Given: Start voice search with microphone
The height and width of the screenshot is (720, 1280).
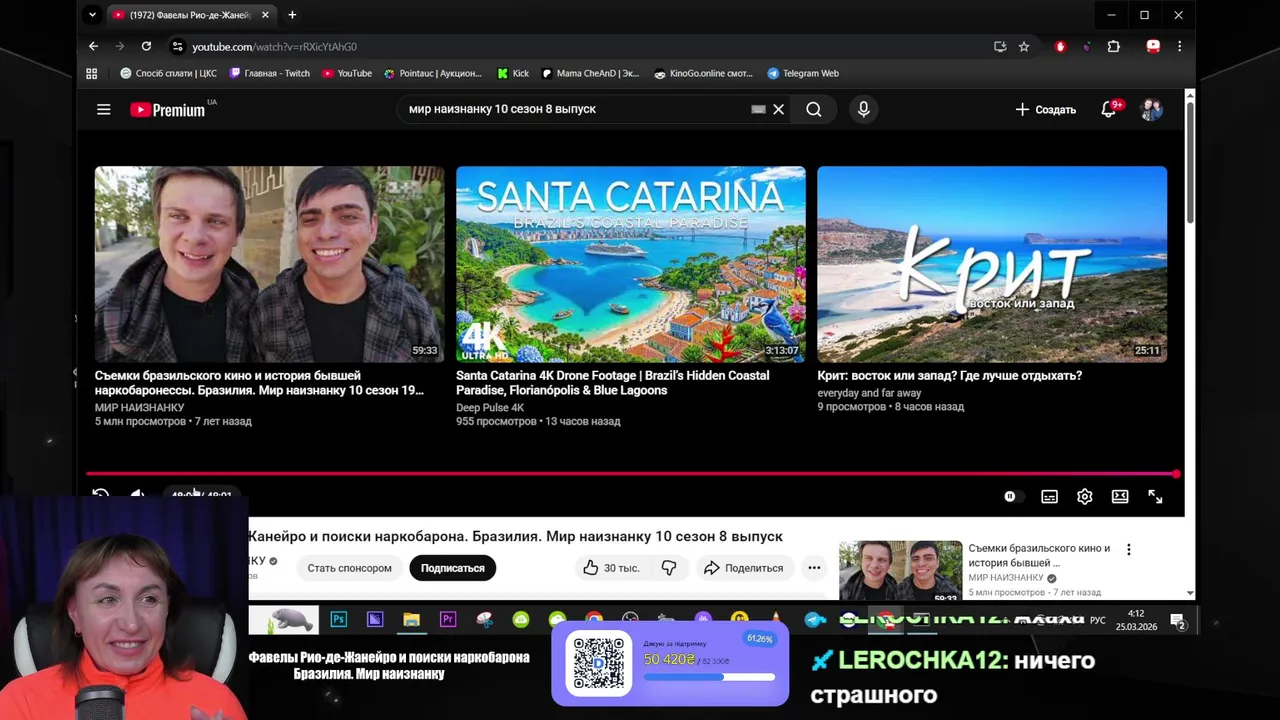Looking at the screenshot, I should point(864,110).
